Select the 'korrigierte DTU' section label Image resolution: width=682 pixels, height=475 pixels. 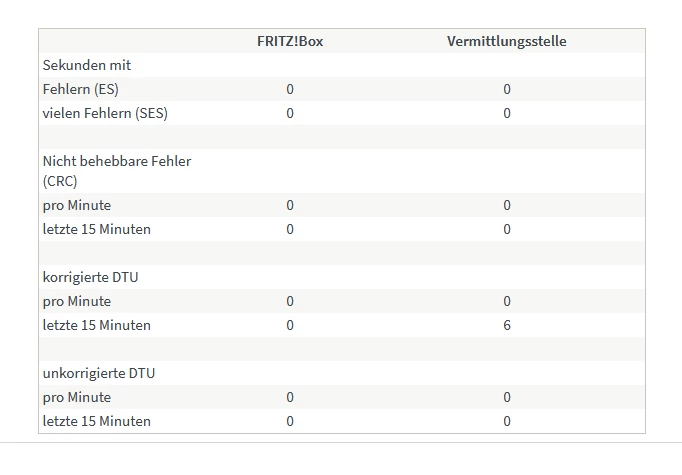click(x=90, y=277)
